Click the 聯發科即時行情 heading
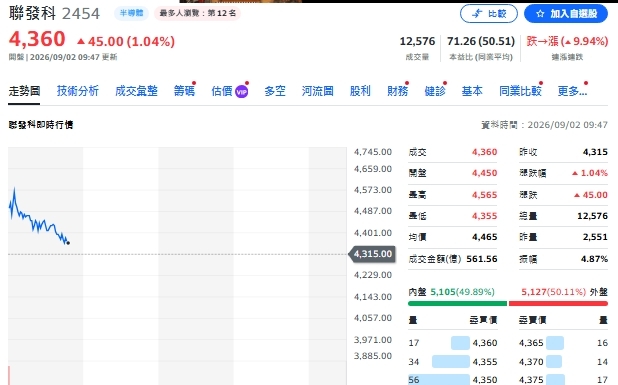Image resolution: width=618 pixels, height=385 pixels. click(41, 125)
